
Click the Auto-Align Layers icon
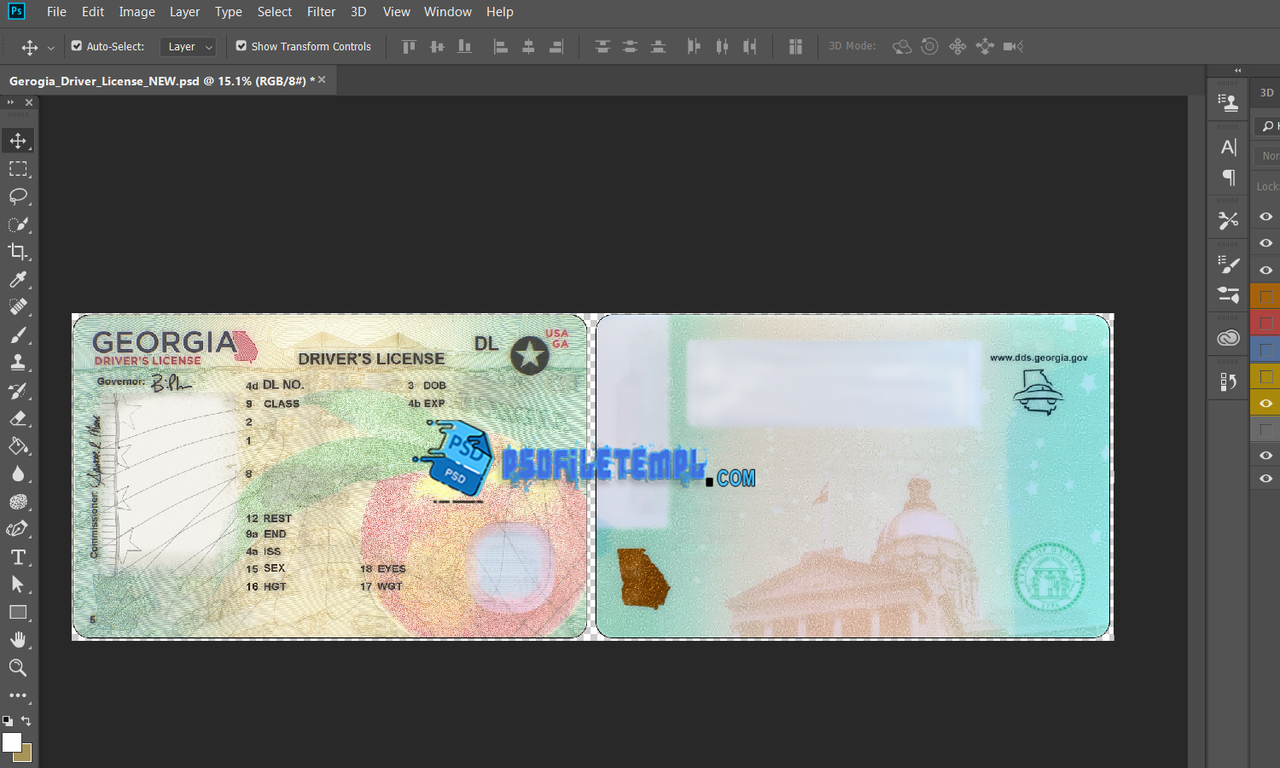click(796, 46)
